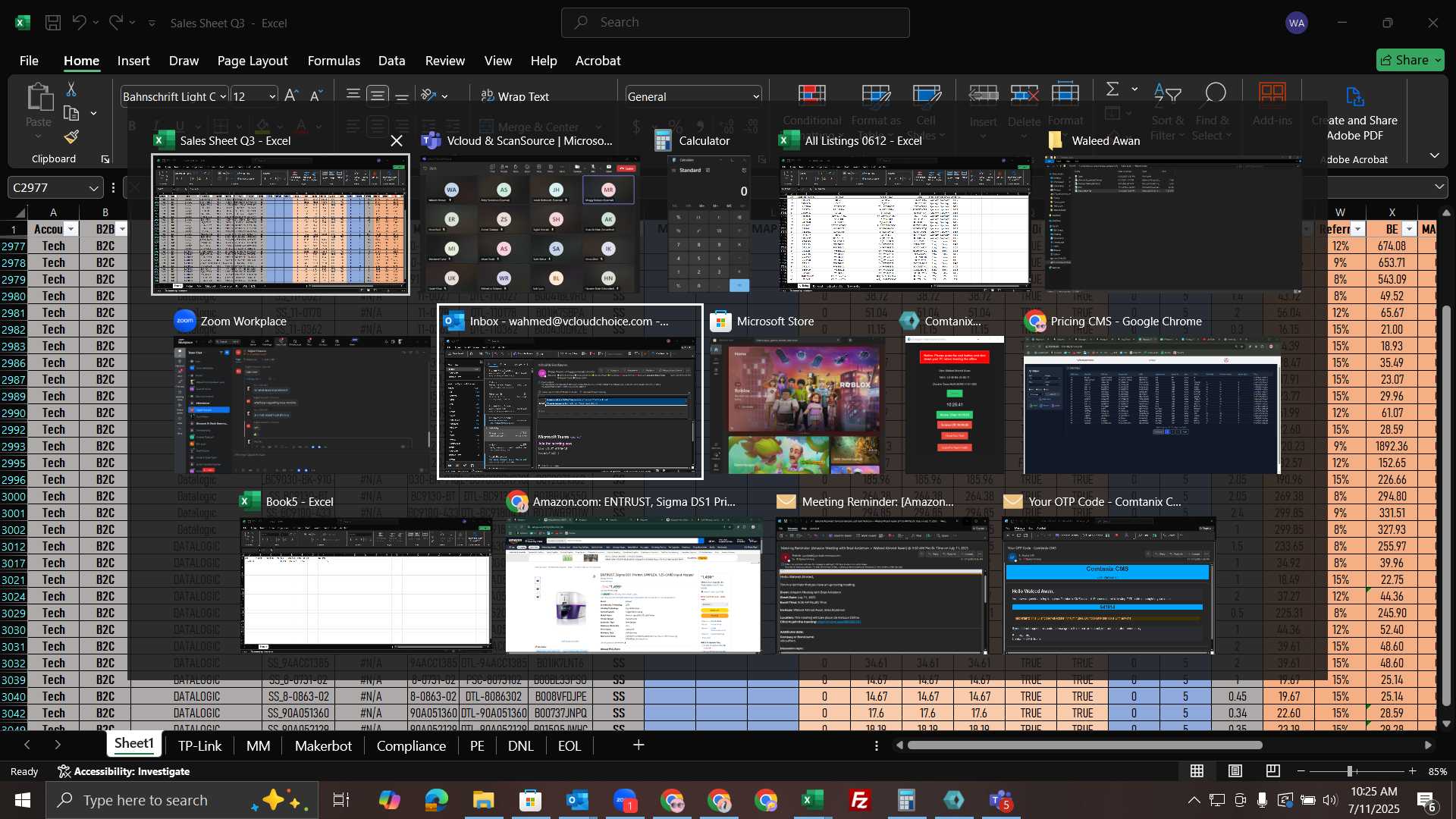Open Amazon ENTRUST Sigma Chrome window
This screenshot has width=1456, height=819.
(633, 585)
